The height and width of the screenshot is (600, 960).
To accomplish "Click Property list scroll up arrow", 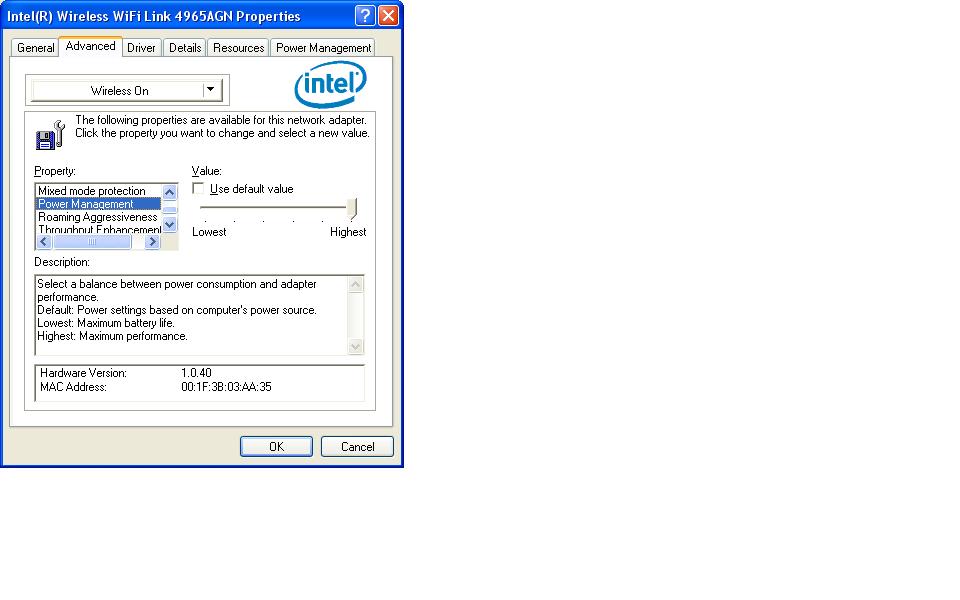I will (x=170, y=192).
